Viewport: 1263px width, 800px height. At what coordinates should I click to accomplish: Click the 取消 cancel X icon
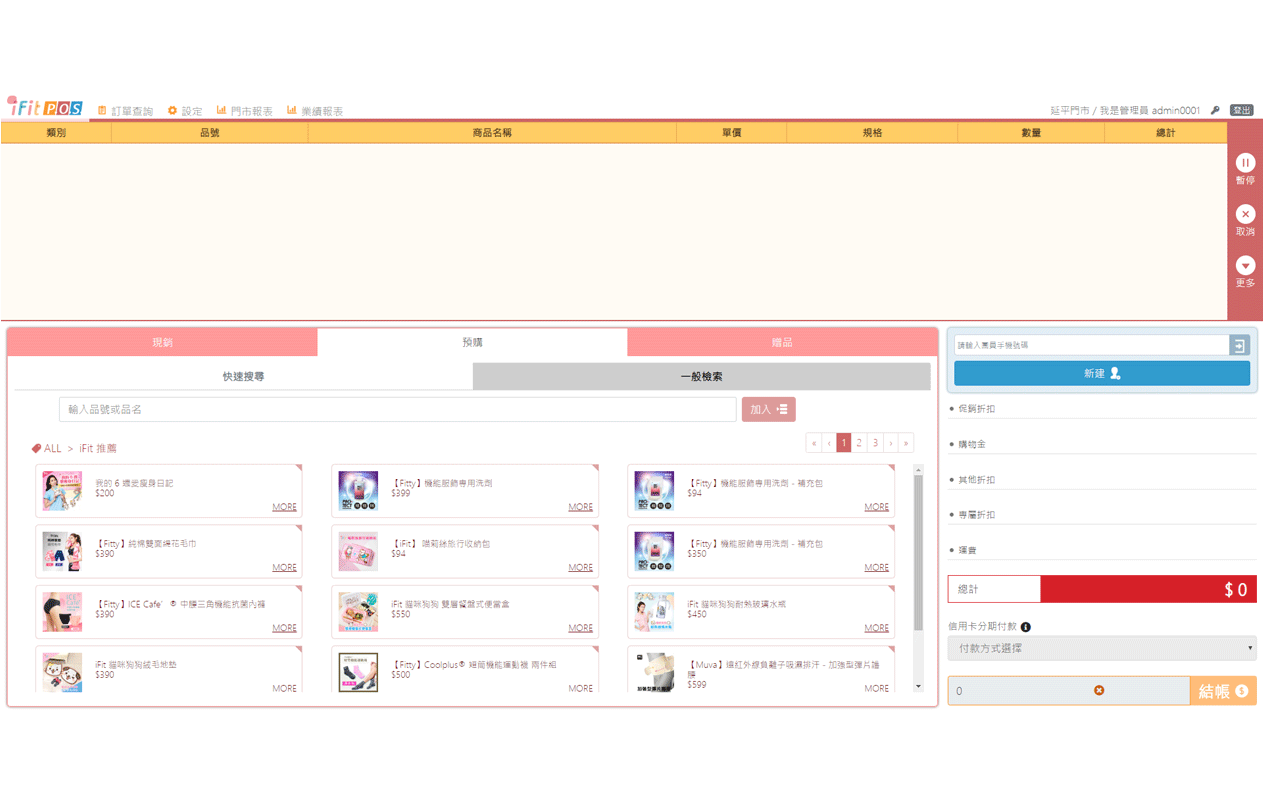coord(1245,214)
